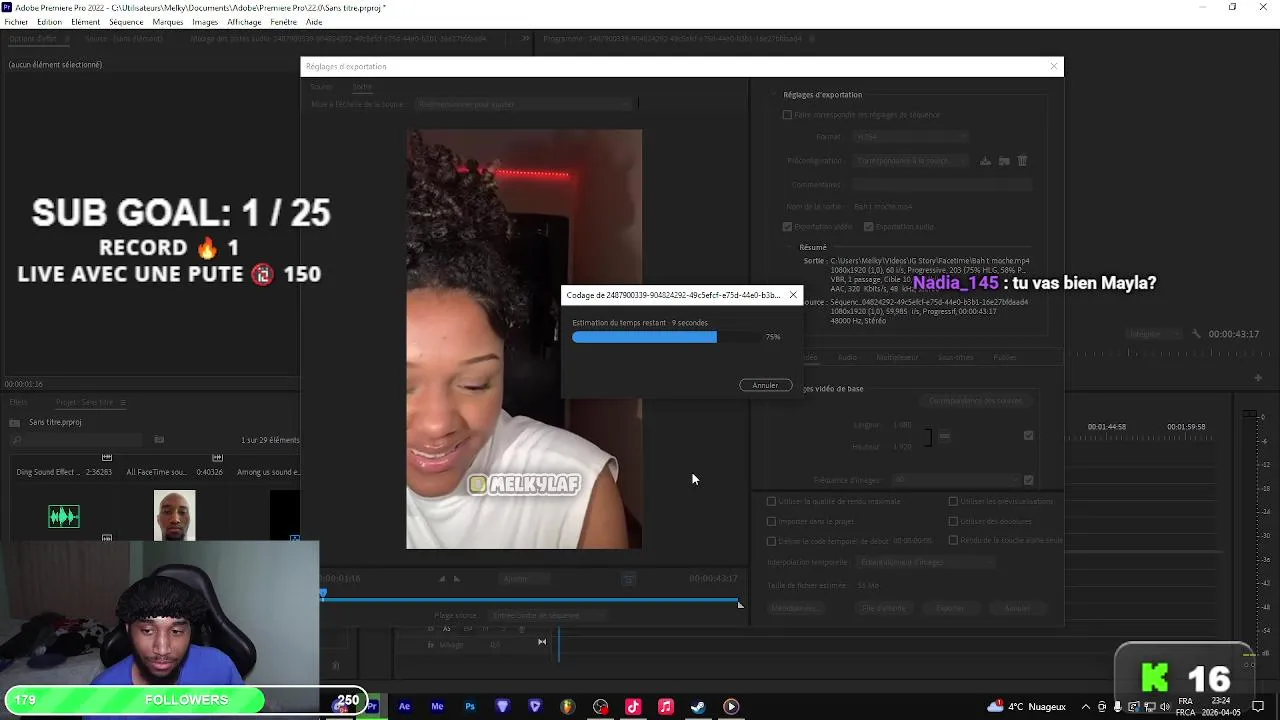Open the Affichage menu

click(x=244, y=22)
